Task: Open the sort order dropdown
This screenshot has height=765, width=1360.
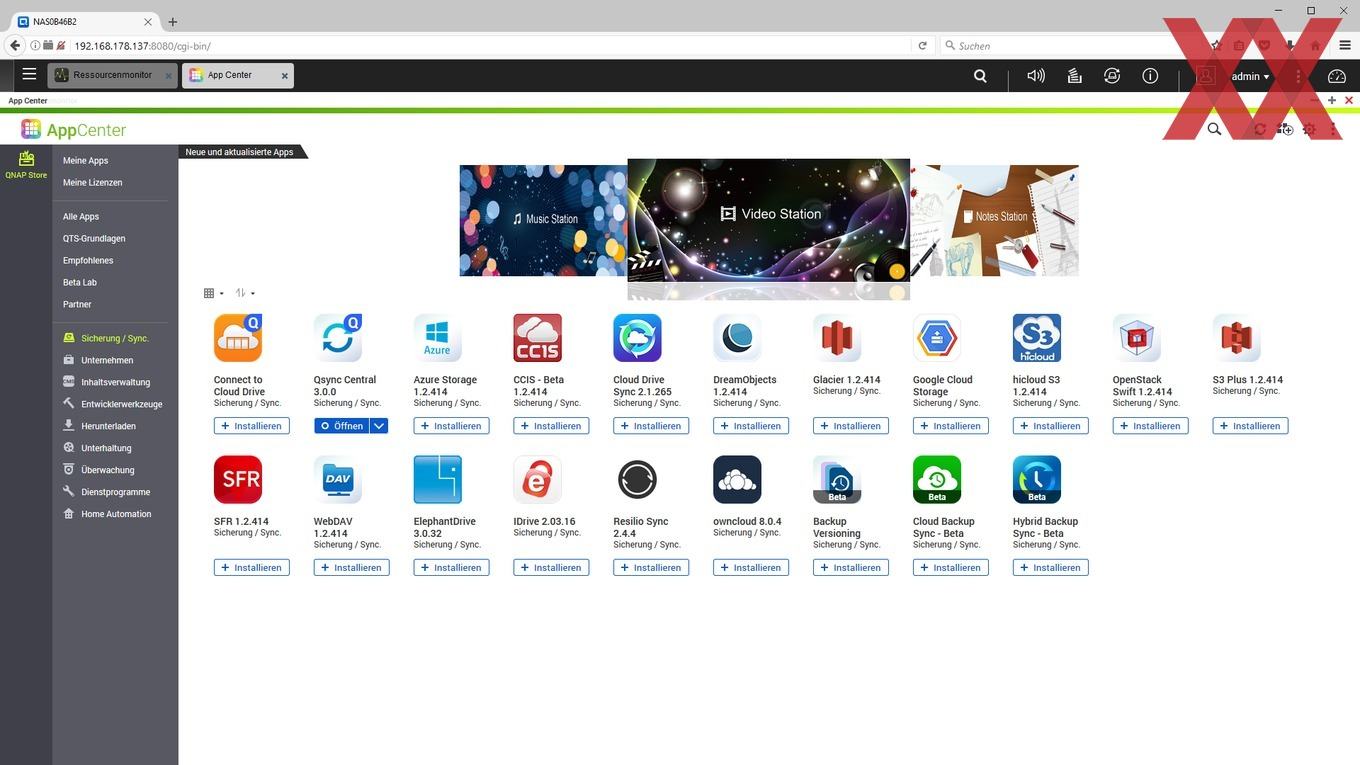Action: [245, 293]
